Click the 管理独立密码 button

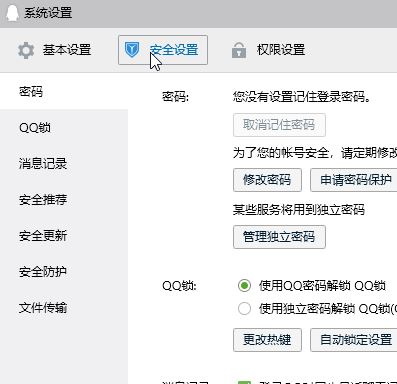click(x=279, y=237)
